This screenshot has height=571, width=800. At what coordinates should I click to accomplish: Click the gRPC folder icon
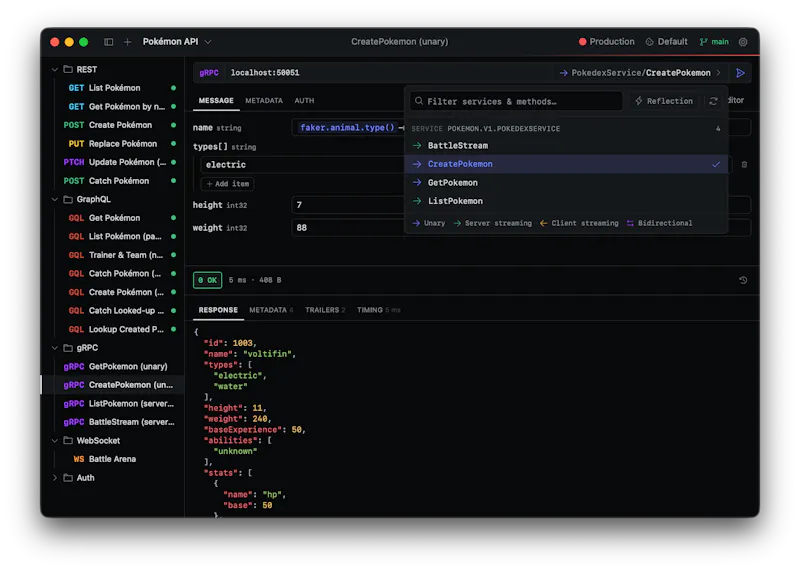pyautogui.click(x=68, y=348)
